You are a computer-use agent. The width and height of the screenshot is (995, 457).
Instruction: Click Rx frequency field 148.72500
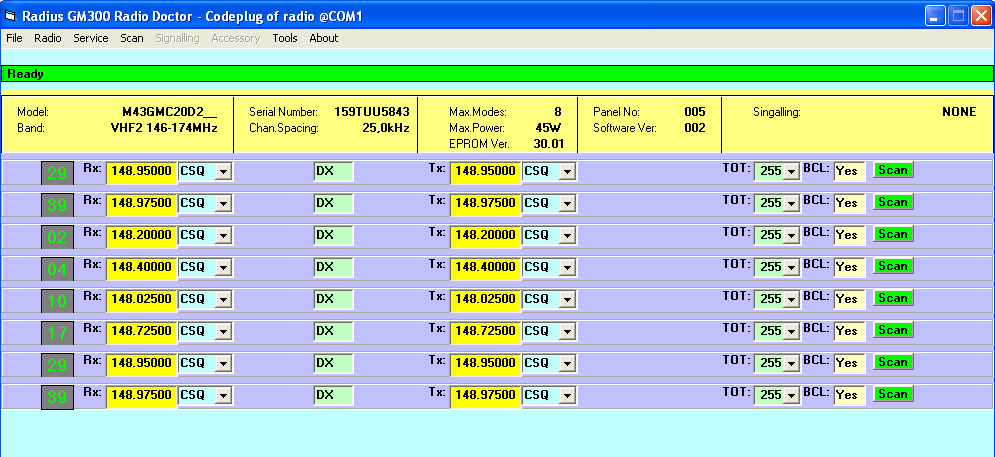pyautogui.click(x=141, y=331)
